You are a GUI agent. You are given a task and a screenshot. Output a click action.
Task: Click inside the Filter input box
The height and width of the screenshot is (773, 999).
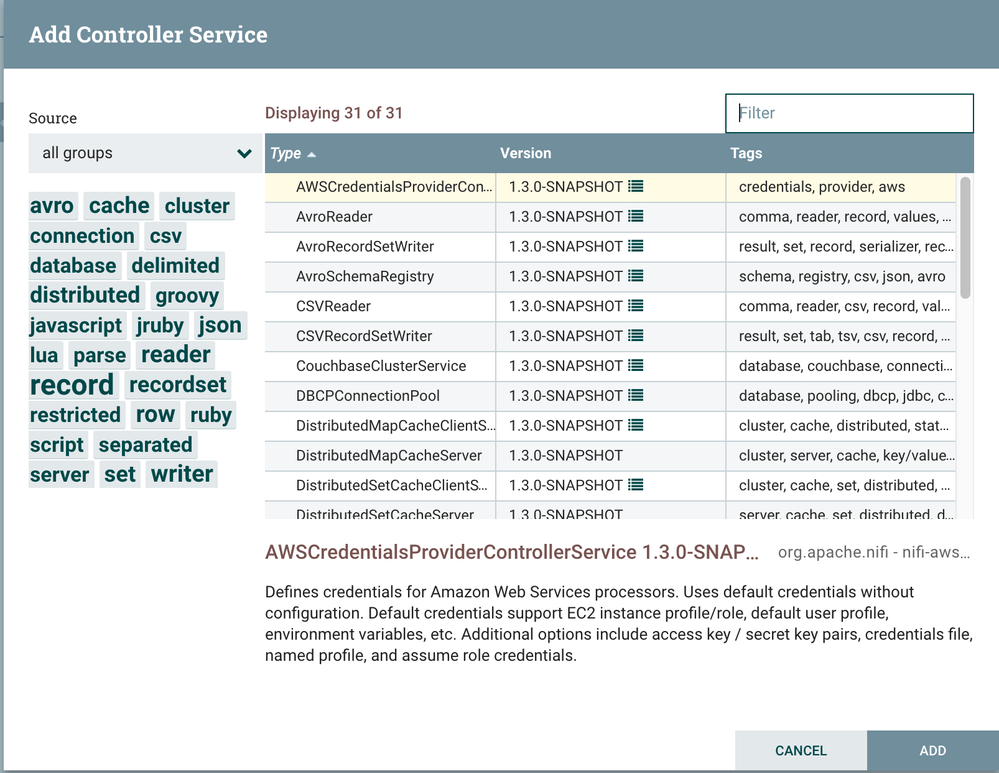click(x=848, y=113)
